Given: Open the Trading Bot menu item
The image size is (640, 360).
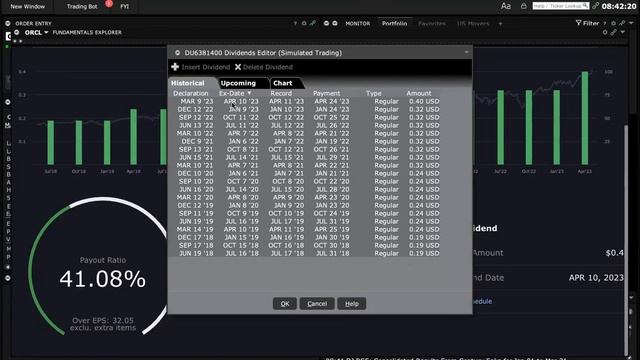Looking at the screenshot, I should click(82, 7).
